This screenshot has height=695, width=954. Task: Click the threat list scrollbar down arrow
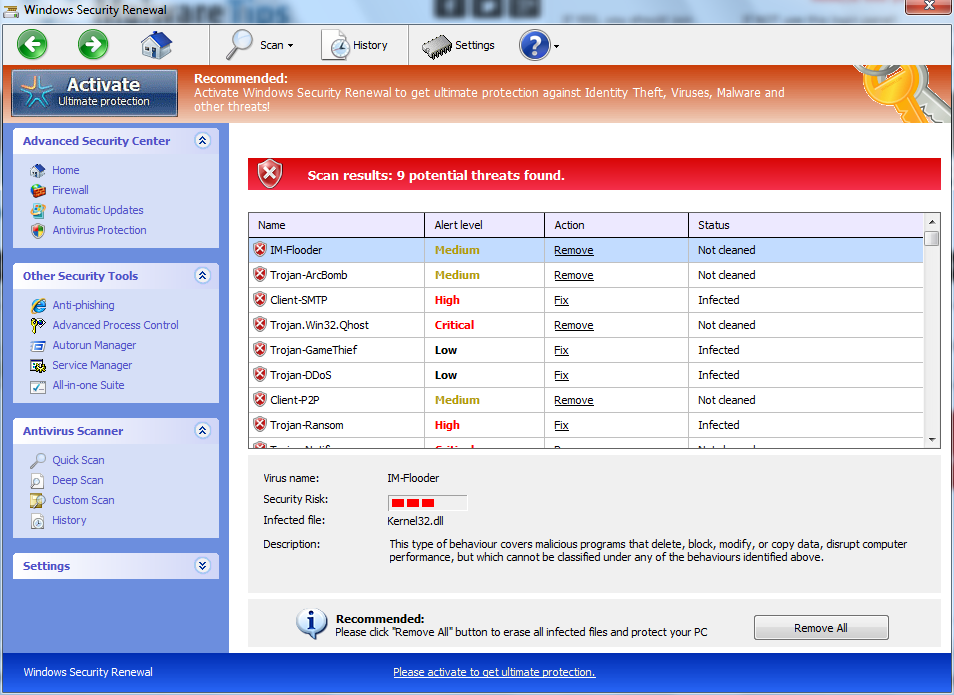(x=931, y=439)
